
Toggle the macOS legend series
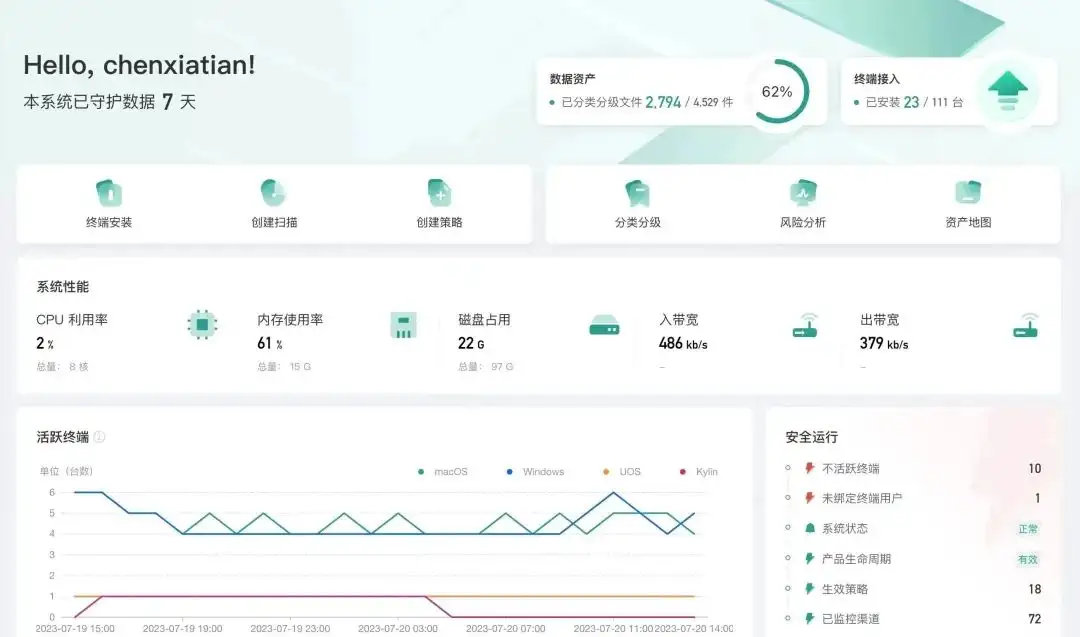[443, 472]
